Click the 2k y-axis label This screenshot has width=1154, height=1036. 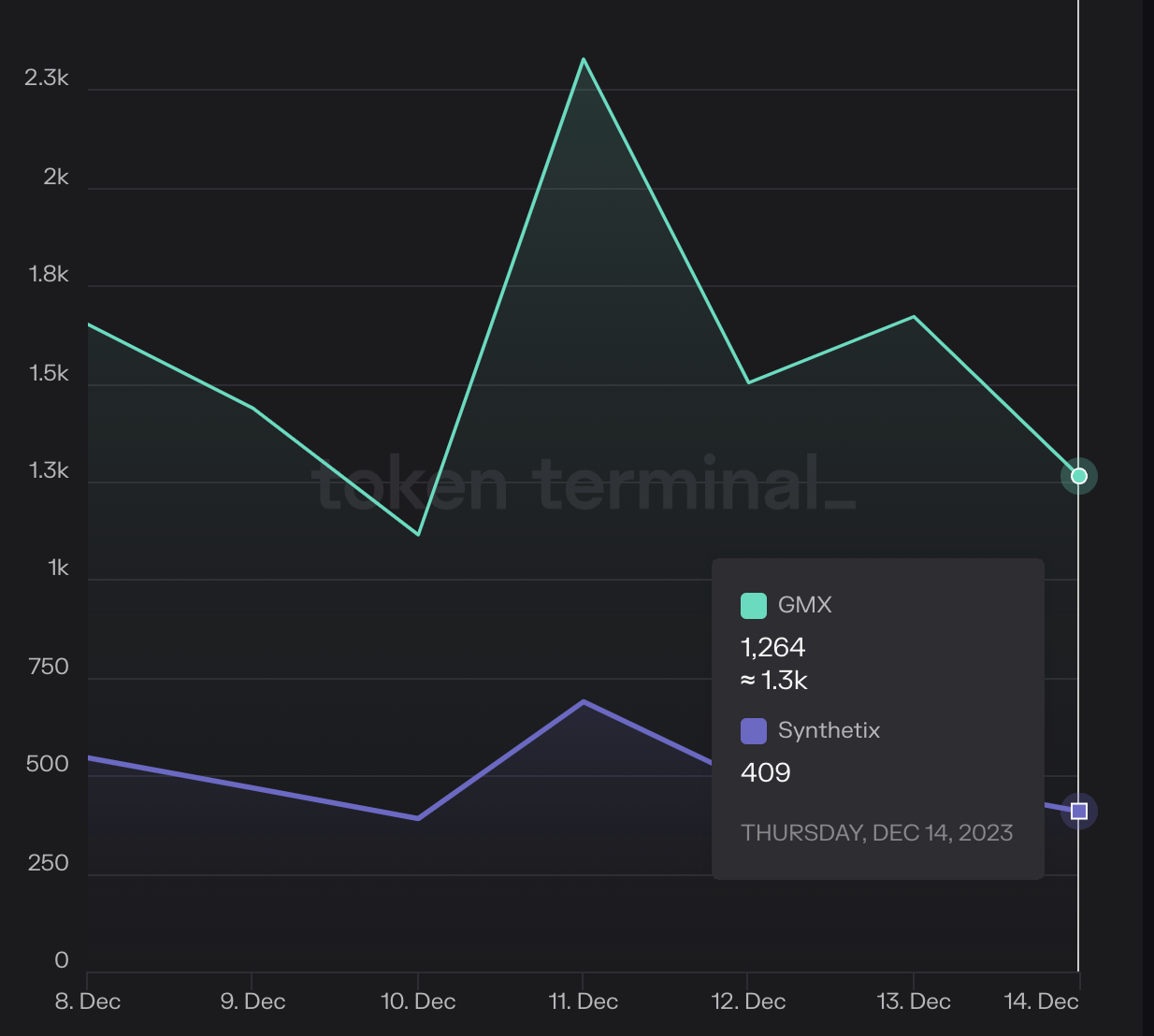point(56,177)
